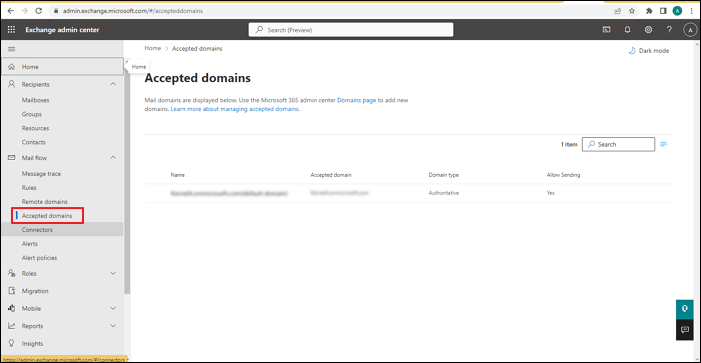Reload the page with refresh icon

tap(38, 11)
